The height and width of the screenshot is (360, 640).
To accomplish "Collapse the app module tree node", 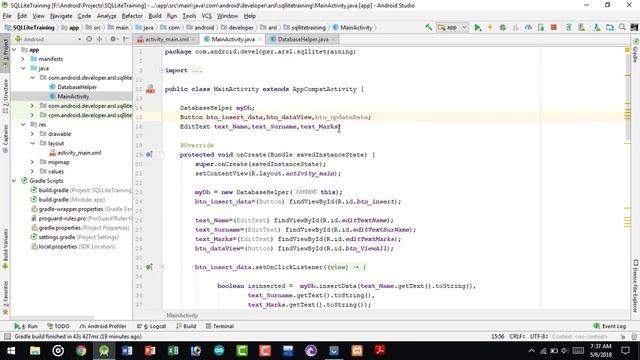I will pyautogui.click(x=14, y=49).
